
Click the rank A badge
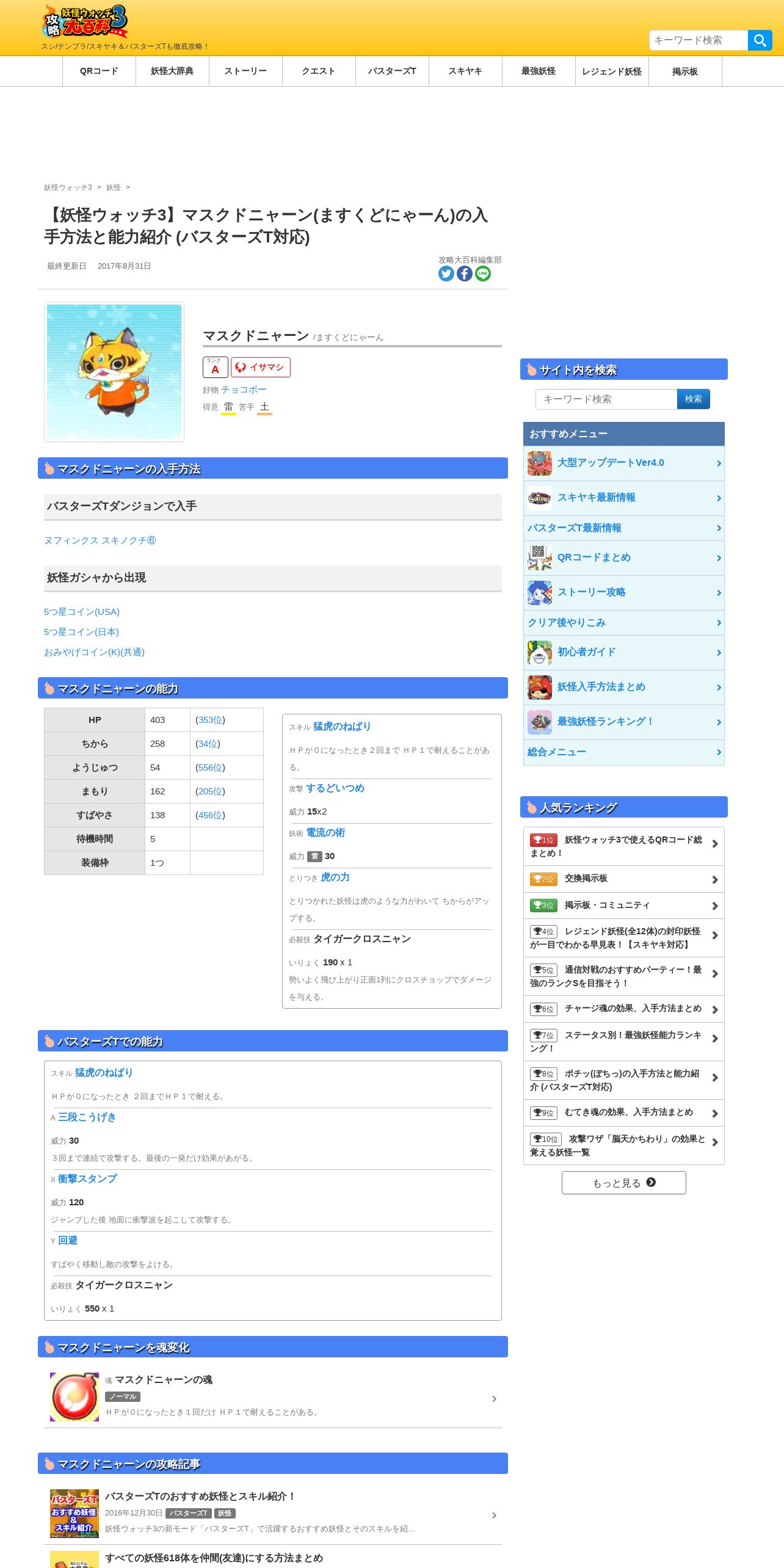(215, 368)
